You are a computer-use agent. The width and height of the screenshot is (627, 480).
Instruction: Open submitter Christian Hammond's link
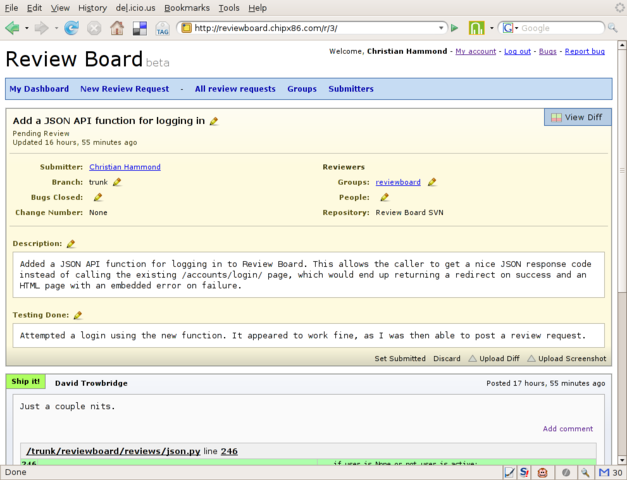[125, 167]
